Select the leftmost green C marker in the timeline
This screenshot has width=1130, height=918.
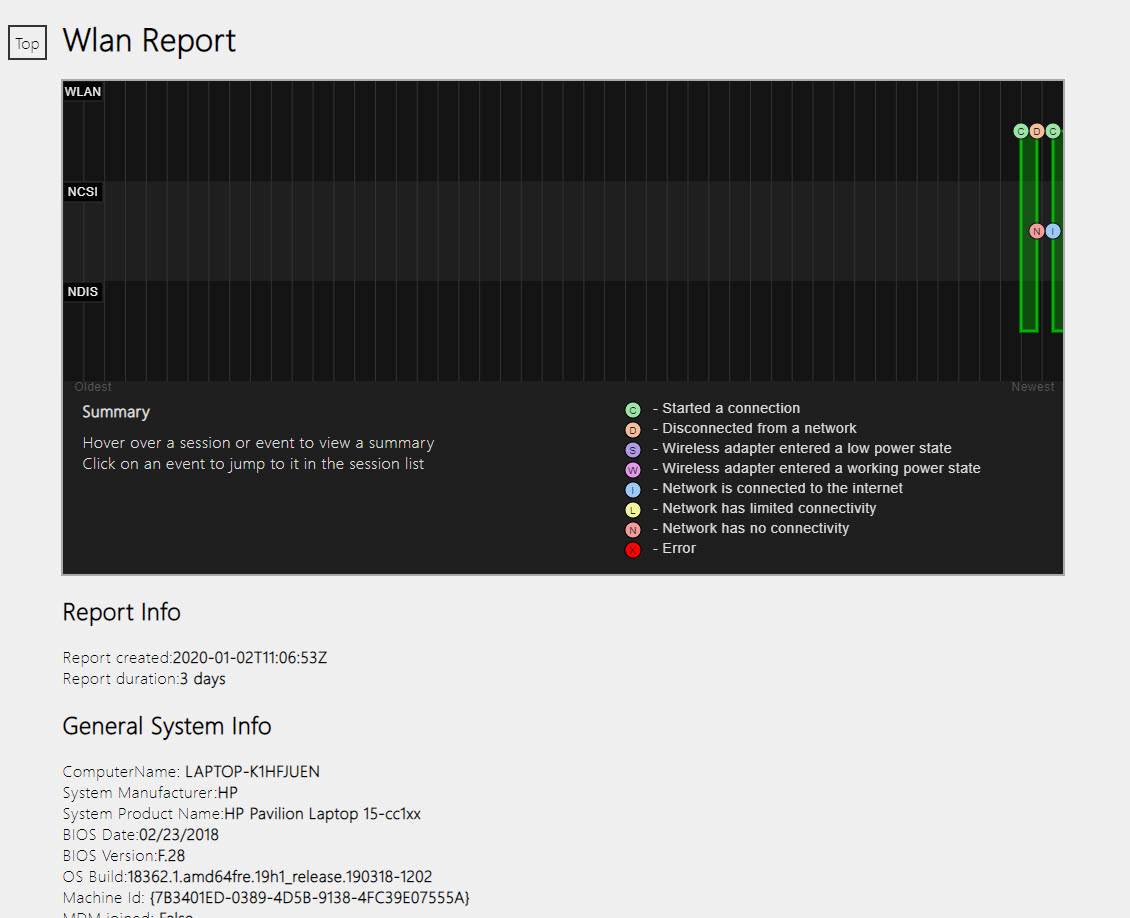(x=1020, y=131)
